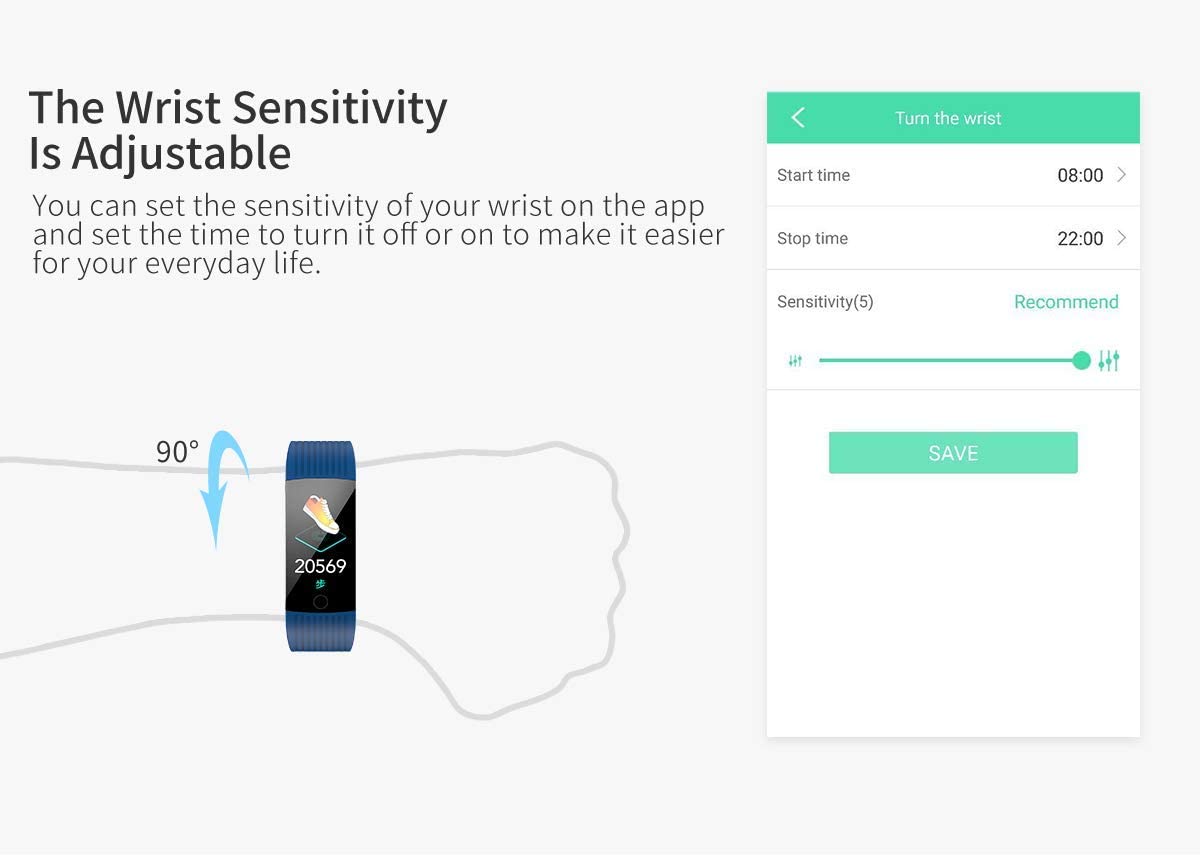Click the green steps glyph under 20569

coord(320,584)
